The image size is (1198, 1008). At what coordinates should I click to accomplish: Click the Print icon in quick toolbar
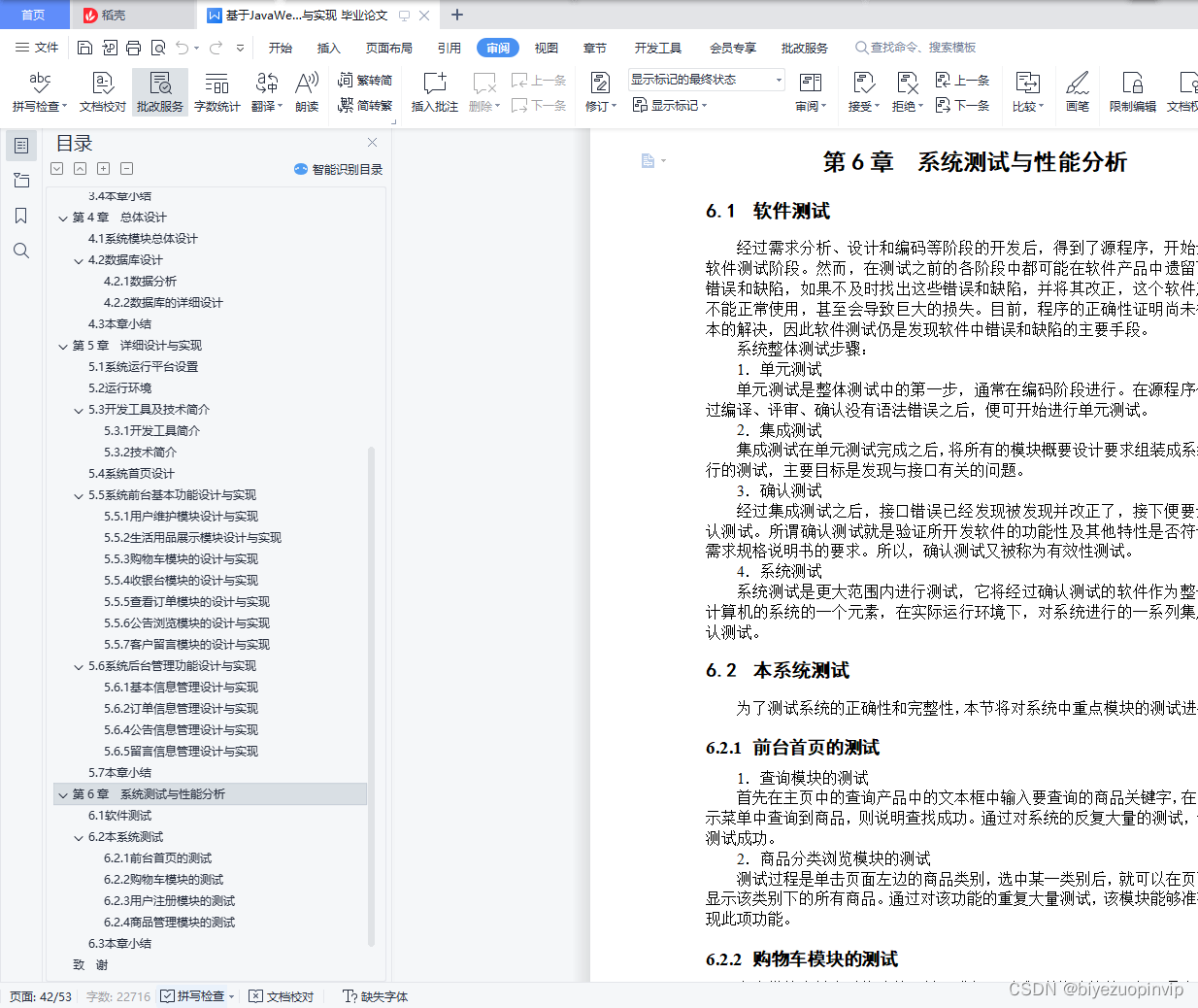[133, 48]
